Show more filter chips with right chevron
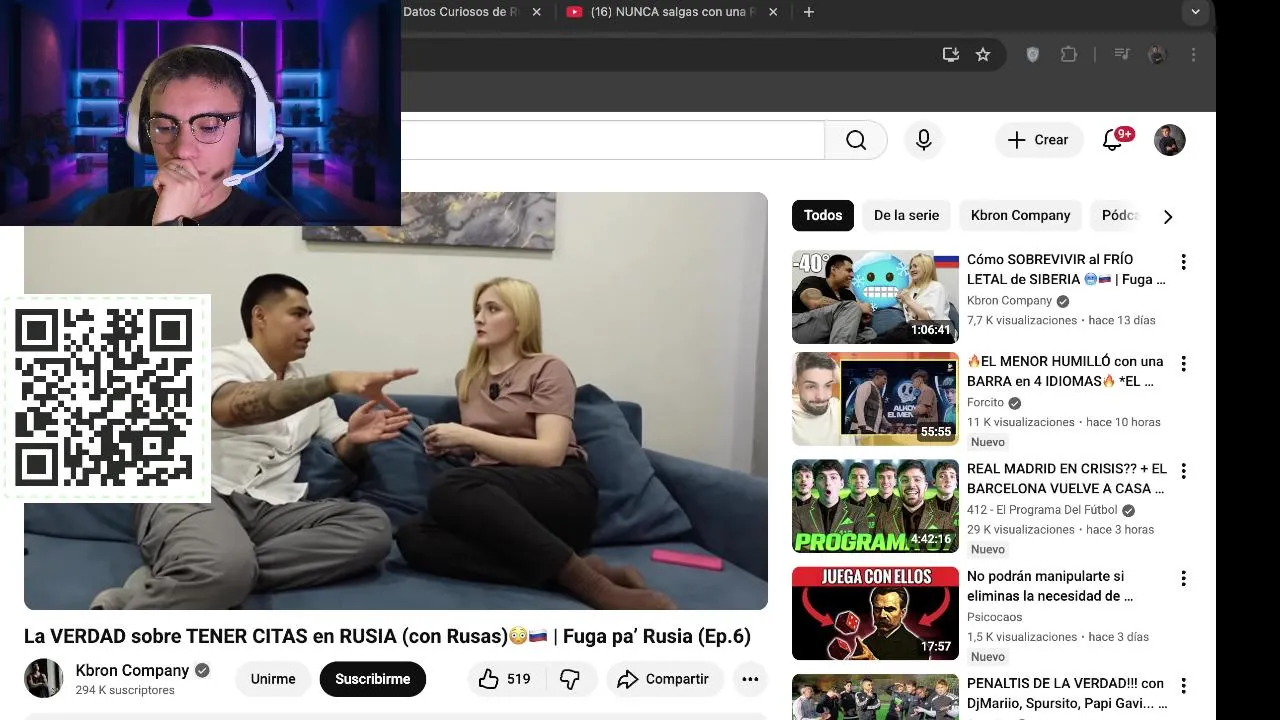The width and height of the screenshot is (1280, 720). click(1168, 216)
